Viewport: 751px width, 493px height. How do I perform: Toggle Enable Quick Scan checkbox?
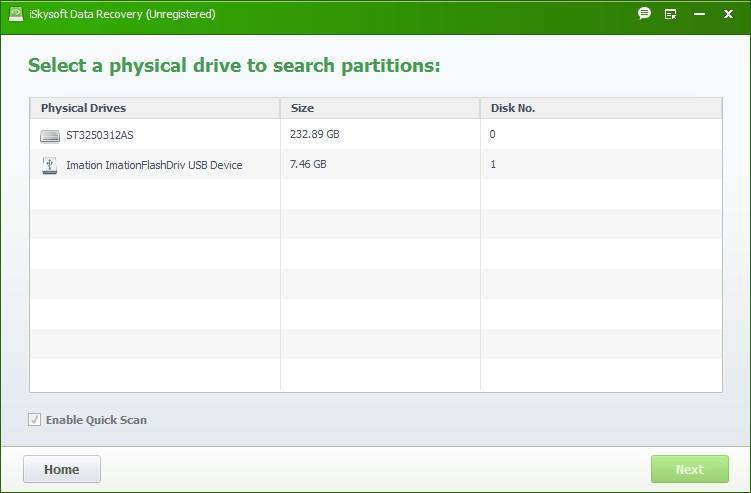34,420
